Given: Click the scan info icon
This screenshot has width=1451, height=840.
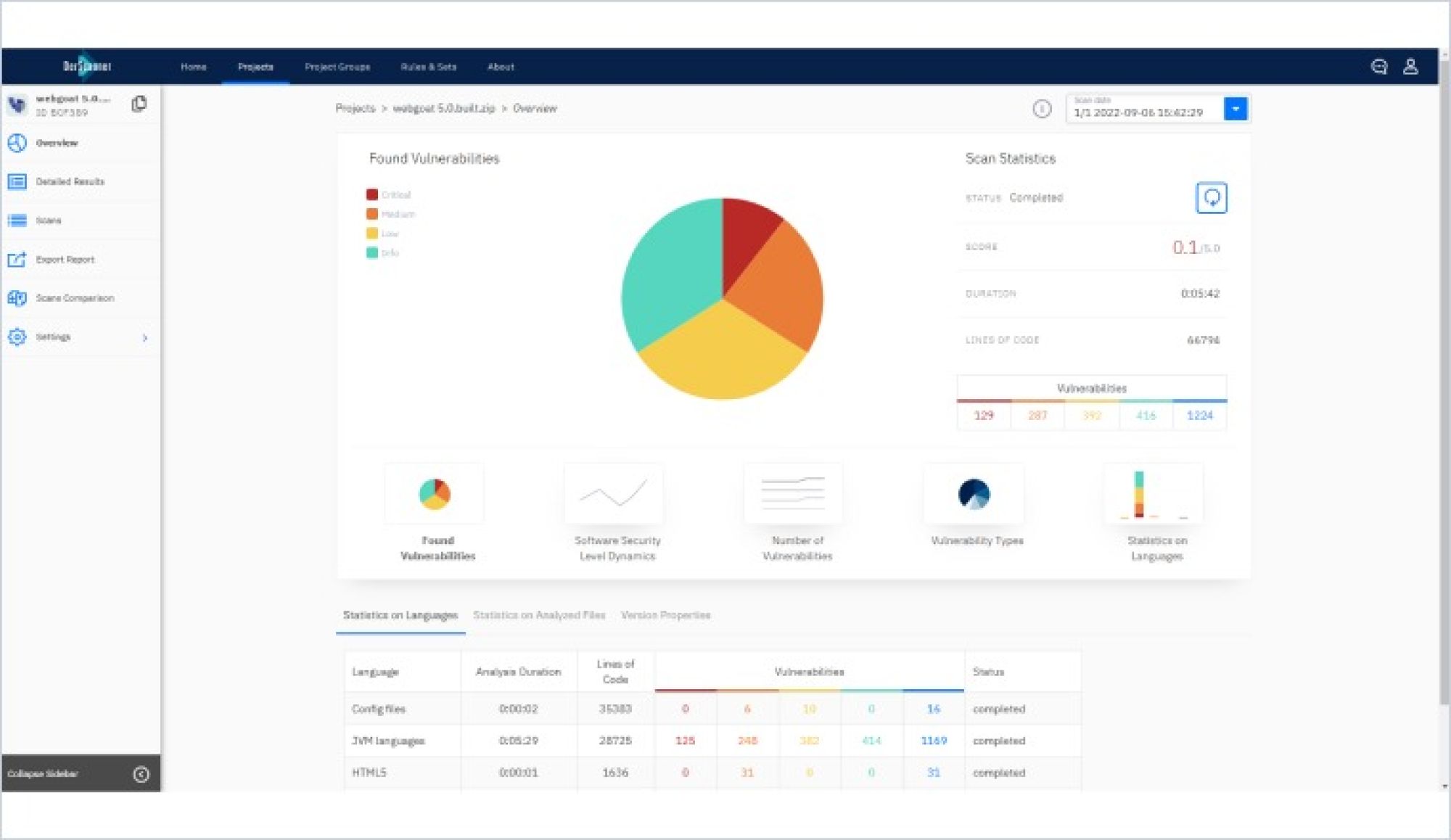Looking at the screenshot, I should point(1042,109).
